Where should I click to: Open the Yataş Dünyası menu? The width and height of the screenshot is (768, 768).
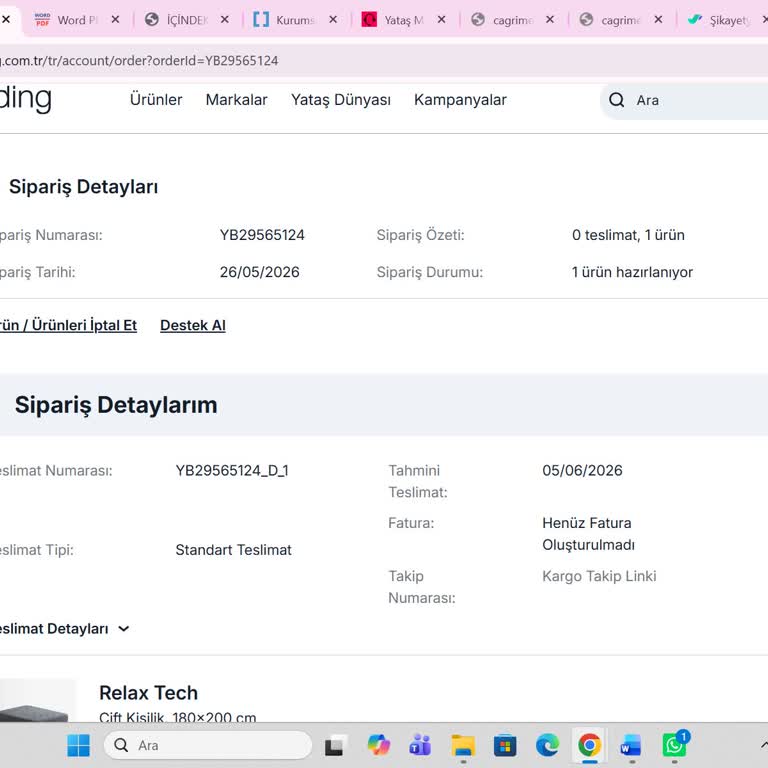click(341, 100)
